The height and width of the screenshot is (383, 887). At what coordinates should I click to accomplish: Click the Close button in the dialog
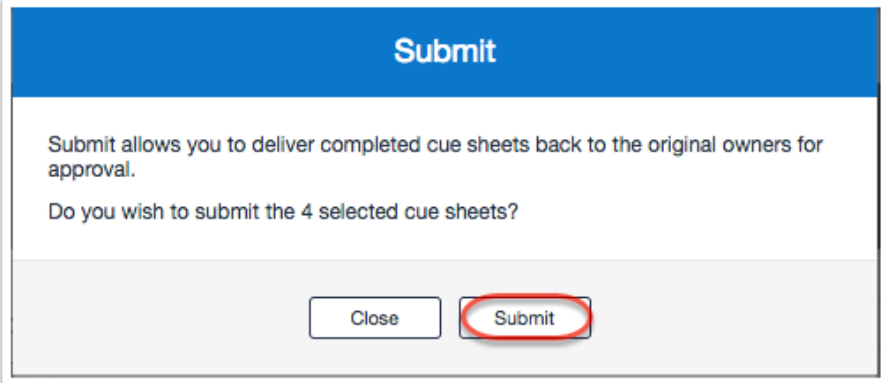tap(374, 318)
